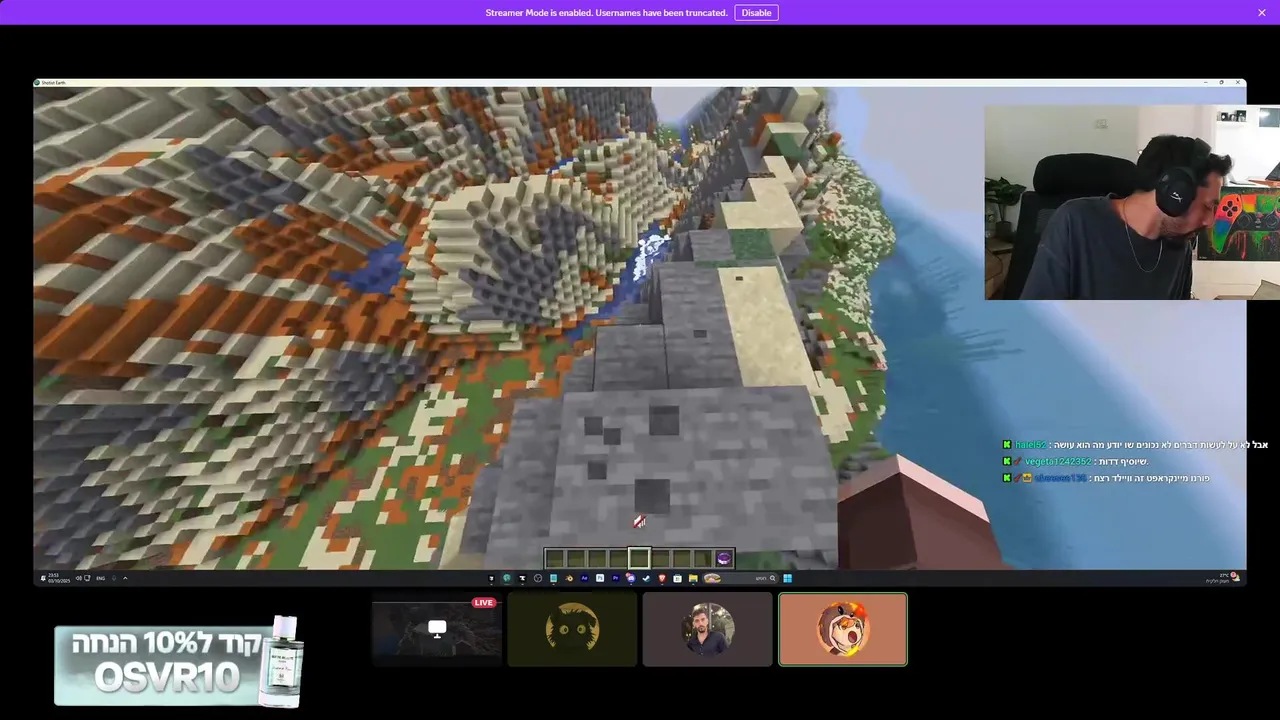Click the volume icon in streamed taskbar
This screenshot has height=720, width=1280.
point(78,578)
